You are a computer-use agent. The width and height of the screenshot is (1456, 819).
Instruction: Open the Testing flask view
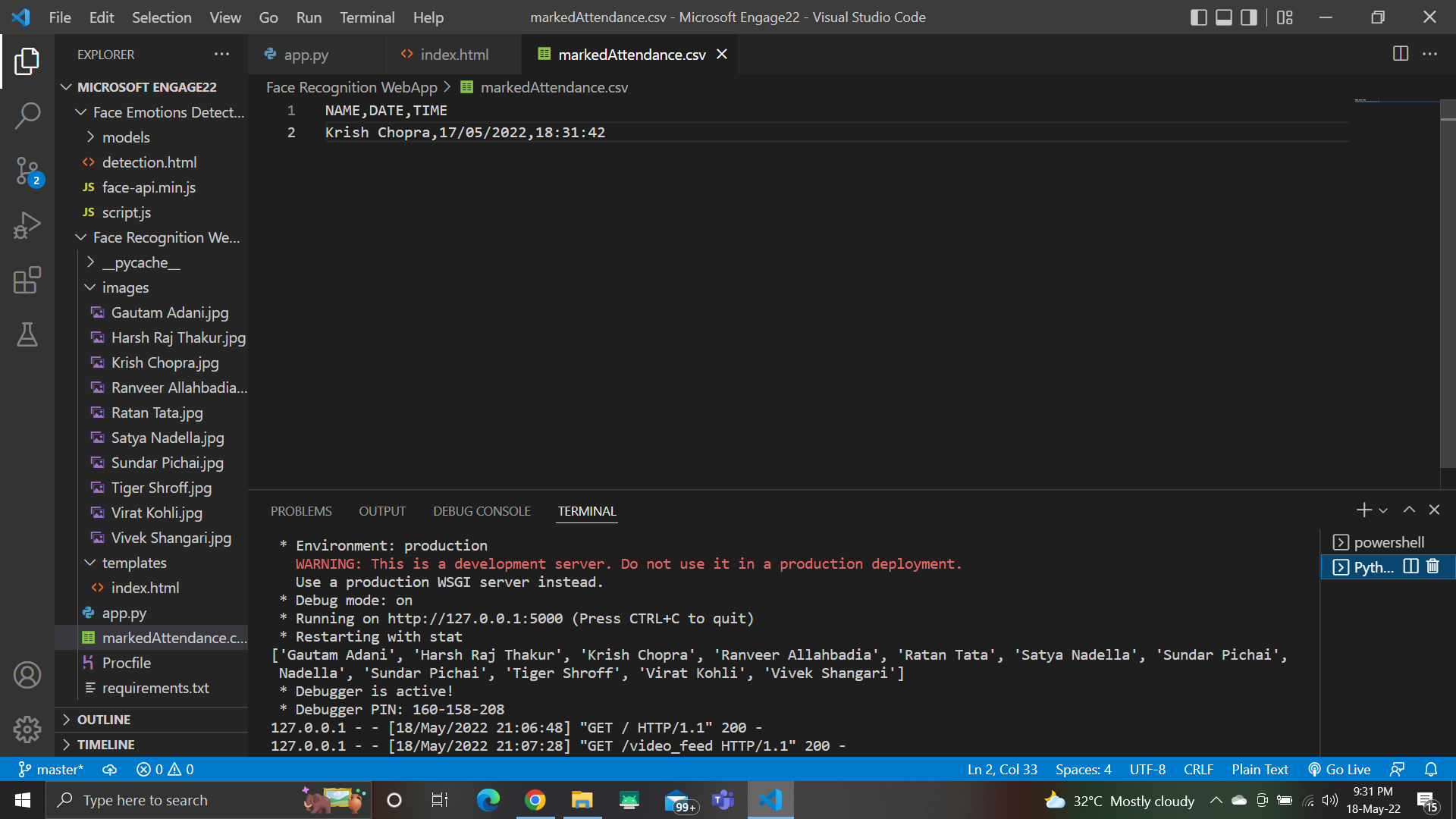pos(27,334)
